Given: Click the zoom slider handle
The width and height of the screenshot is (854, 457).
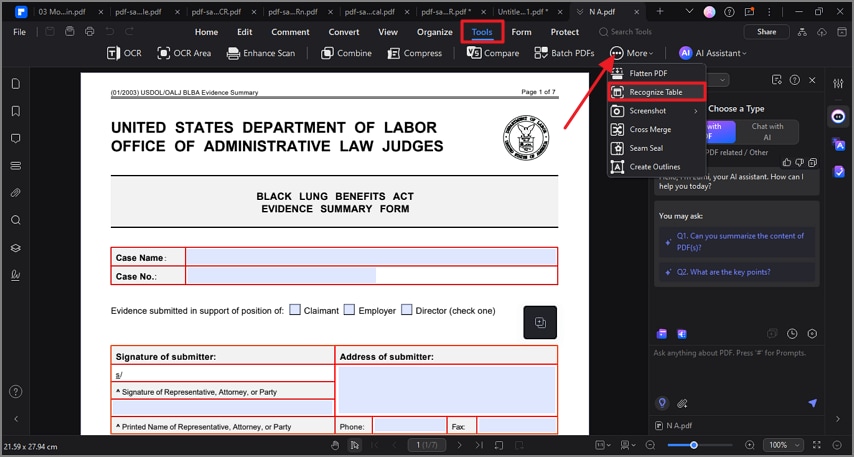Looking at the screenshot, I should pyautogui.click(x=693, y=445).
